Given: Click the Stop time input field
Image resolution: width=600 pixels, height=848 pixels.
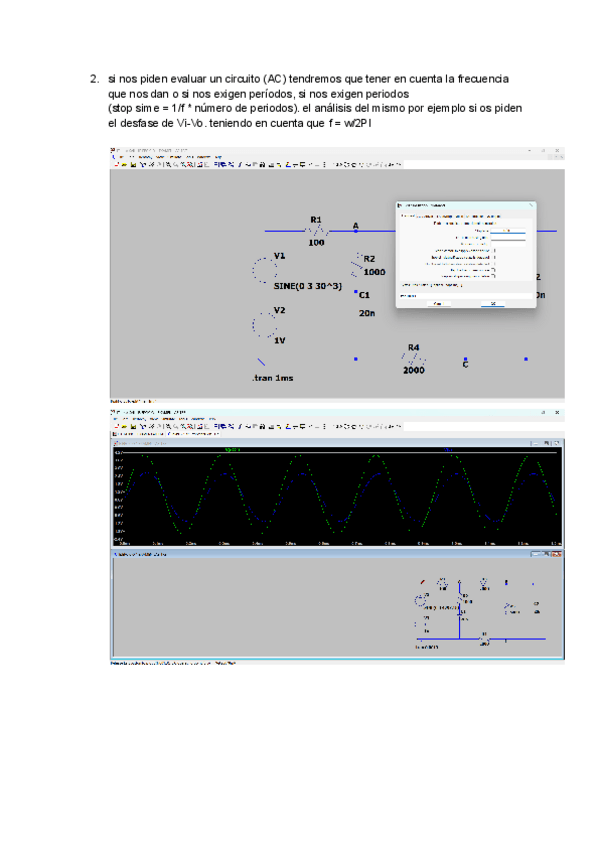Looking at the screenshot, I should (x=507, y=229).
